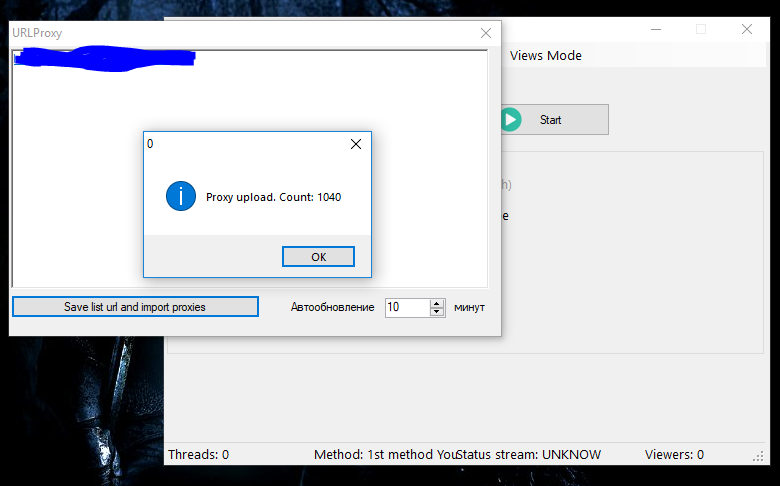This screenshot has width=780, height=486.
Task: Open the Views Mode menu
Action: pos(545,56)
